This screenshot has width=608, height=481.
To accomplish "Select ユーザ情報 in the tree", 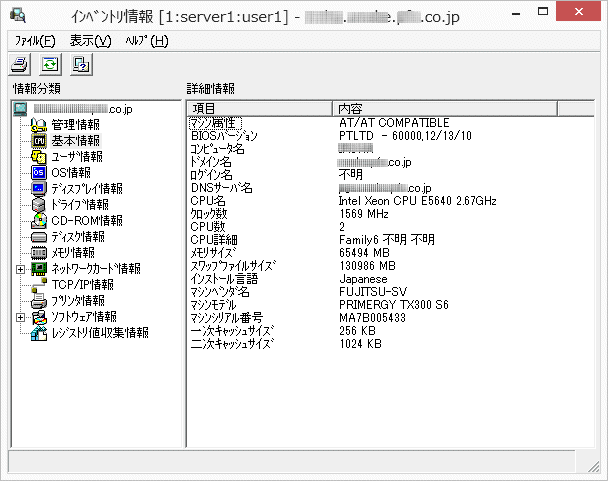I will [x=77, y=156].
